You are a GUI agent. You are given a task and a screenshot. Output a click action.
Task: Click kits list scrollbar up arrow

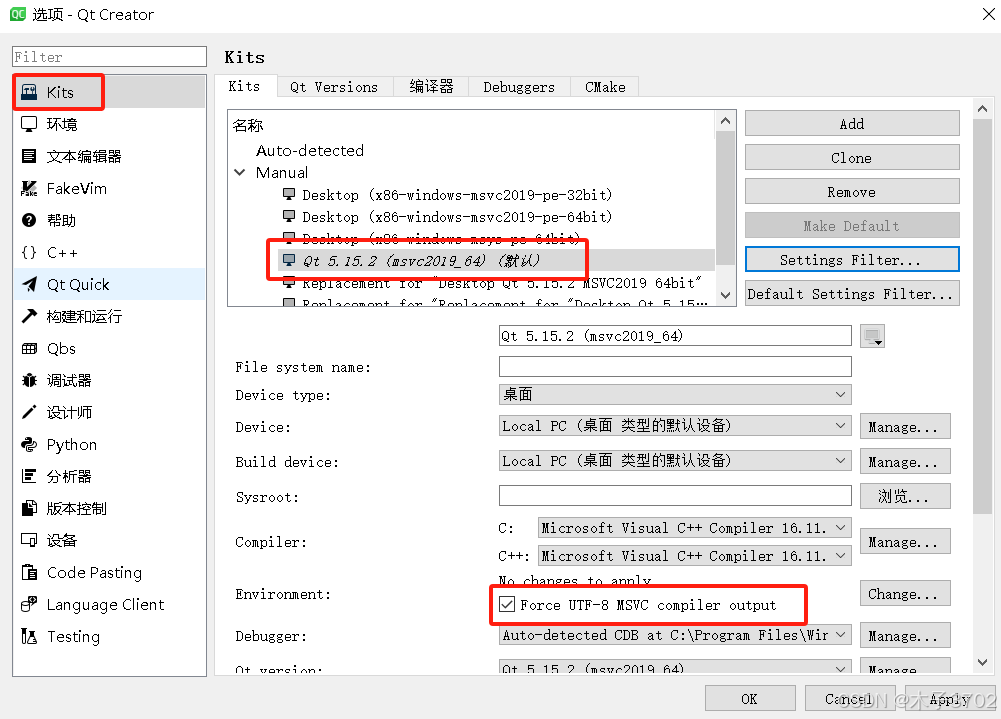pyautogui.click(x=725, y=121)
